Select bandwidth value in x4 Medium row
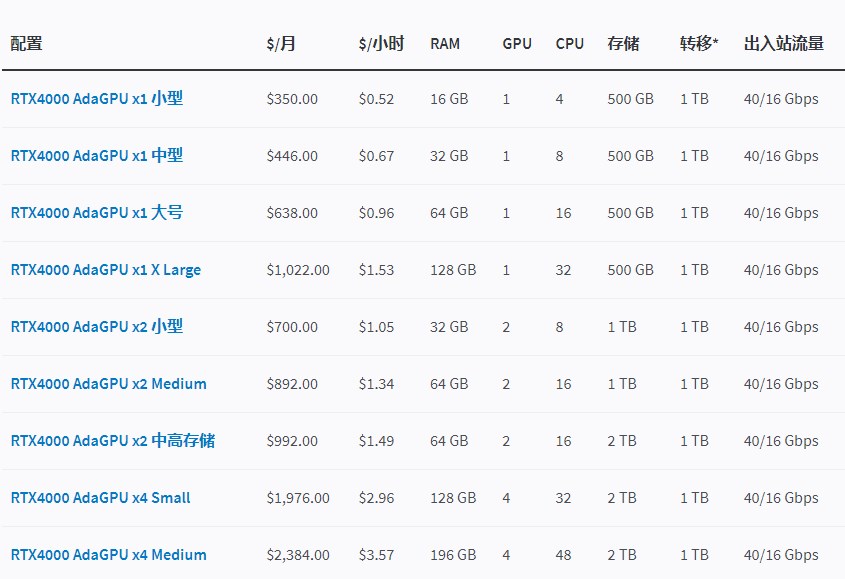 [781, 555]
